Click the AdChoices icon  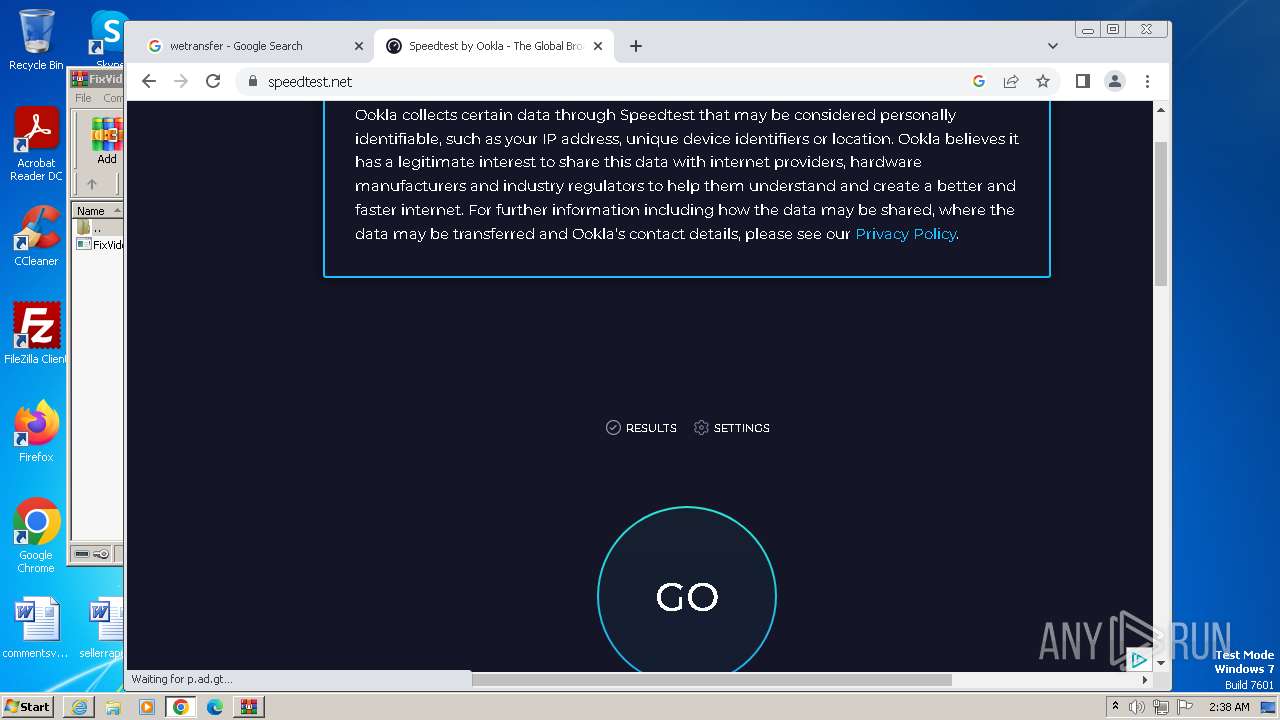pyautogui.click(x=1138, y=660)
